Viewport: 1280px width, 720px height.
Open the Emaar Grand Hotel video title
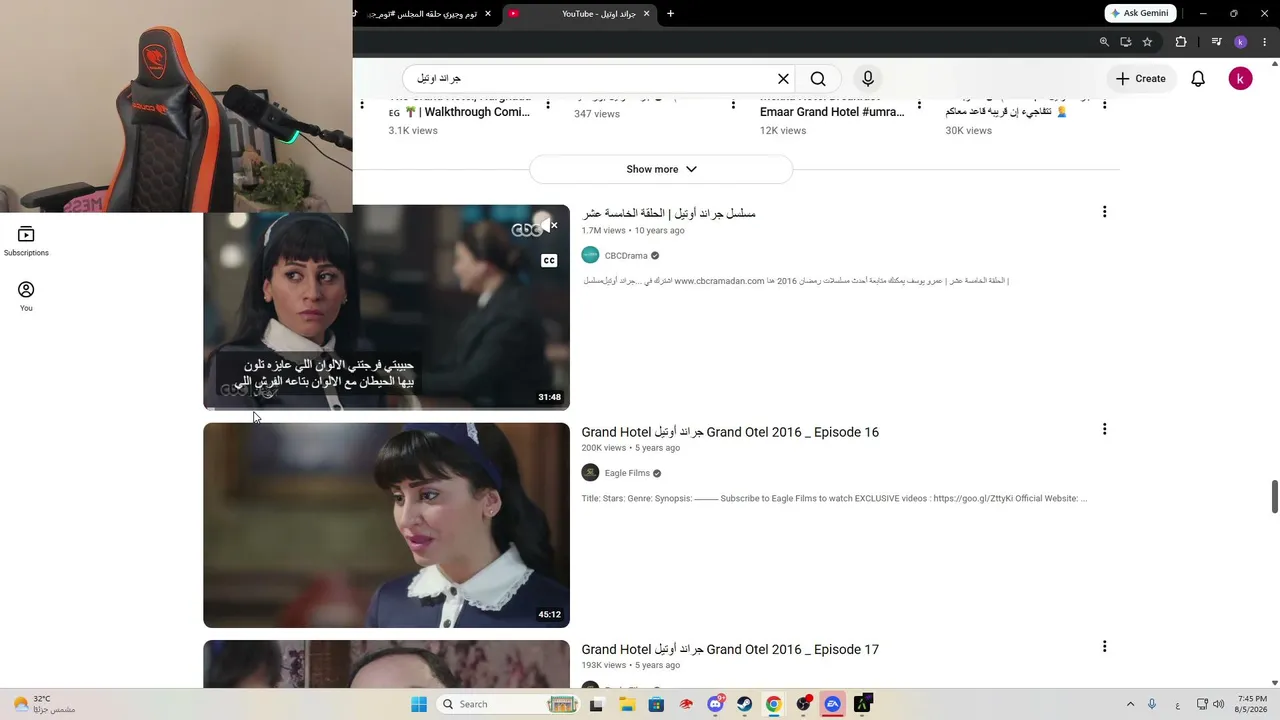coord(832,112)
